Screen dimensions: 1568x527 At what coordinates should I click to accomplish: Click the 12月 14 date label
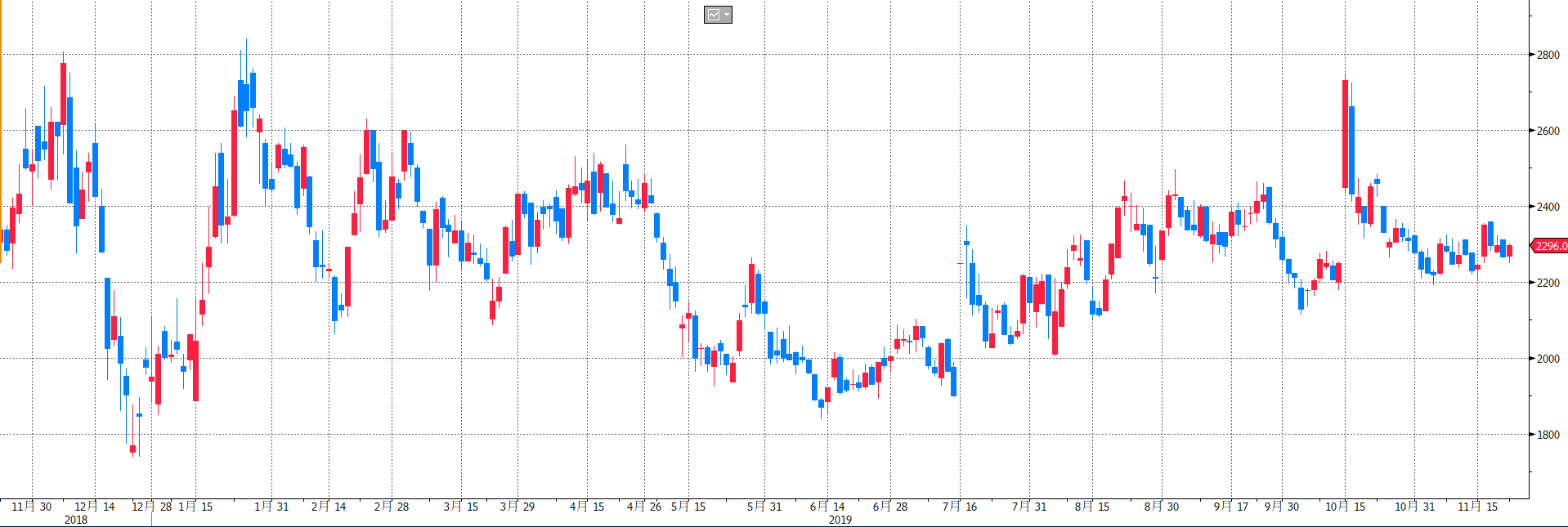(x=95, y=507)
